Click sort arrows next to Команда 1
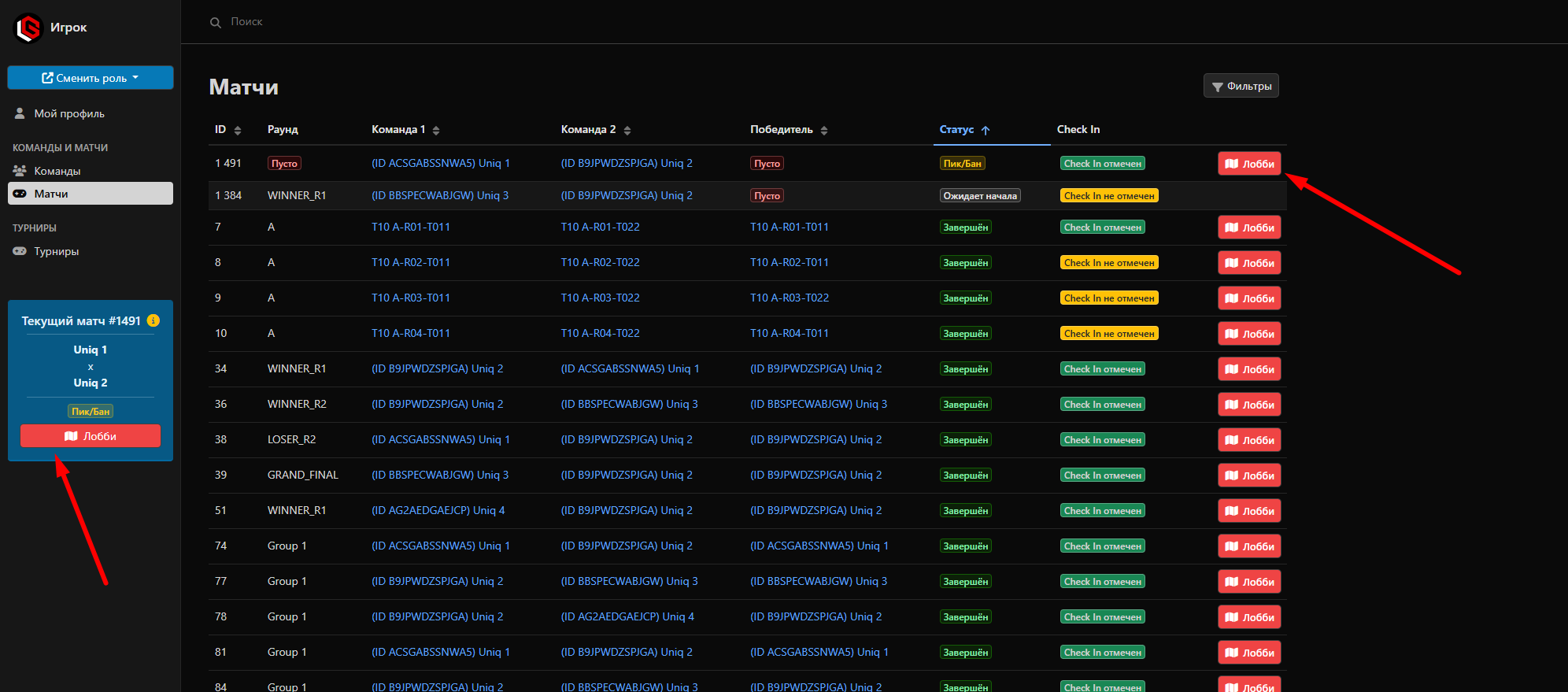The image size is (1568, 692). pos(436,131)
